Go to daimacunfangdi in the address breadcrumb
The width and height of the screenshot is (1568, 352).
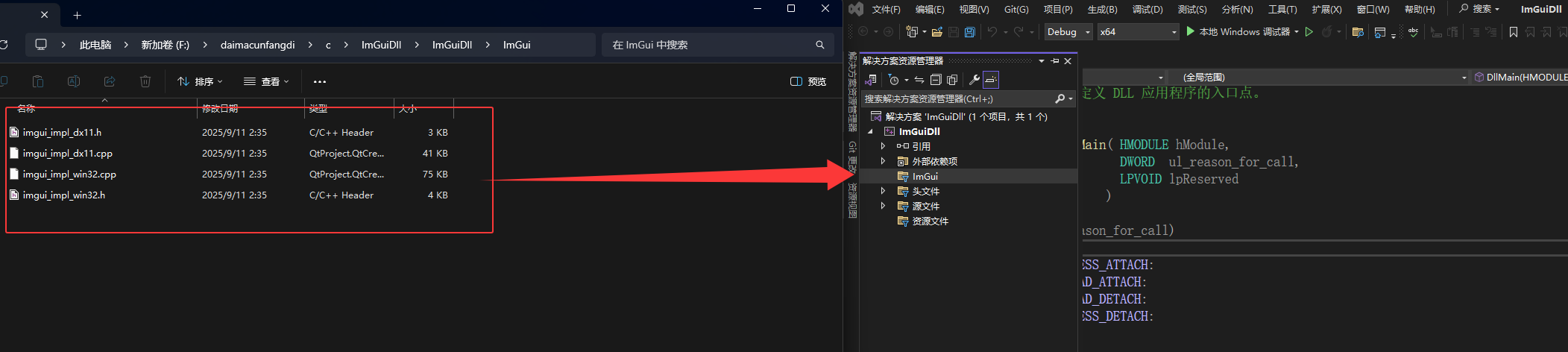[x=257, y=45]
